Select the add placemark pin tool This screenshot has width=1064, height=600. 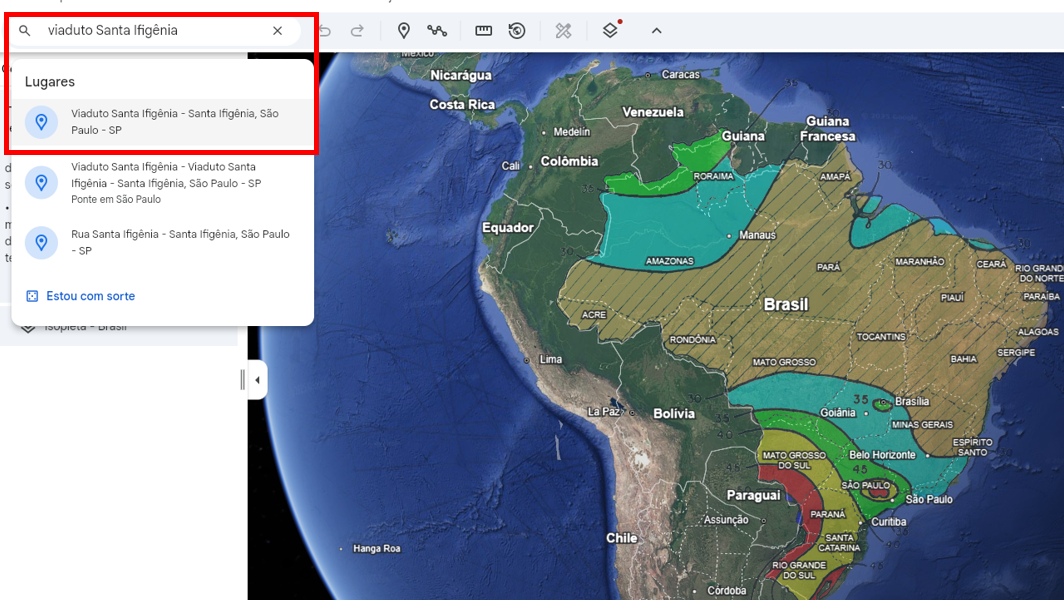[x=404, y=31]
